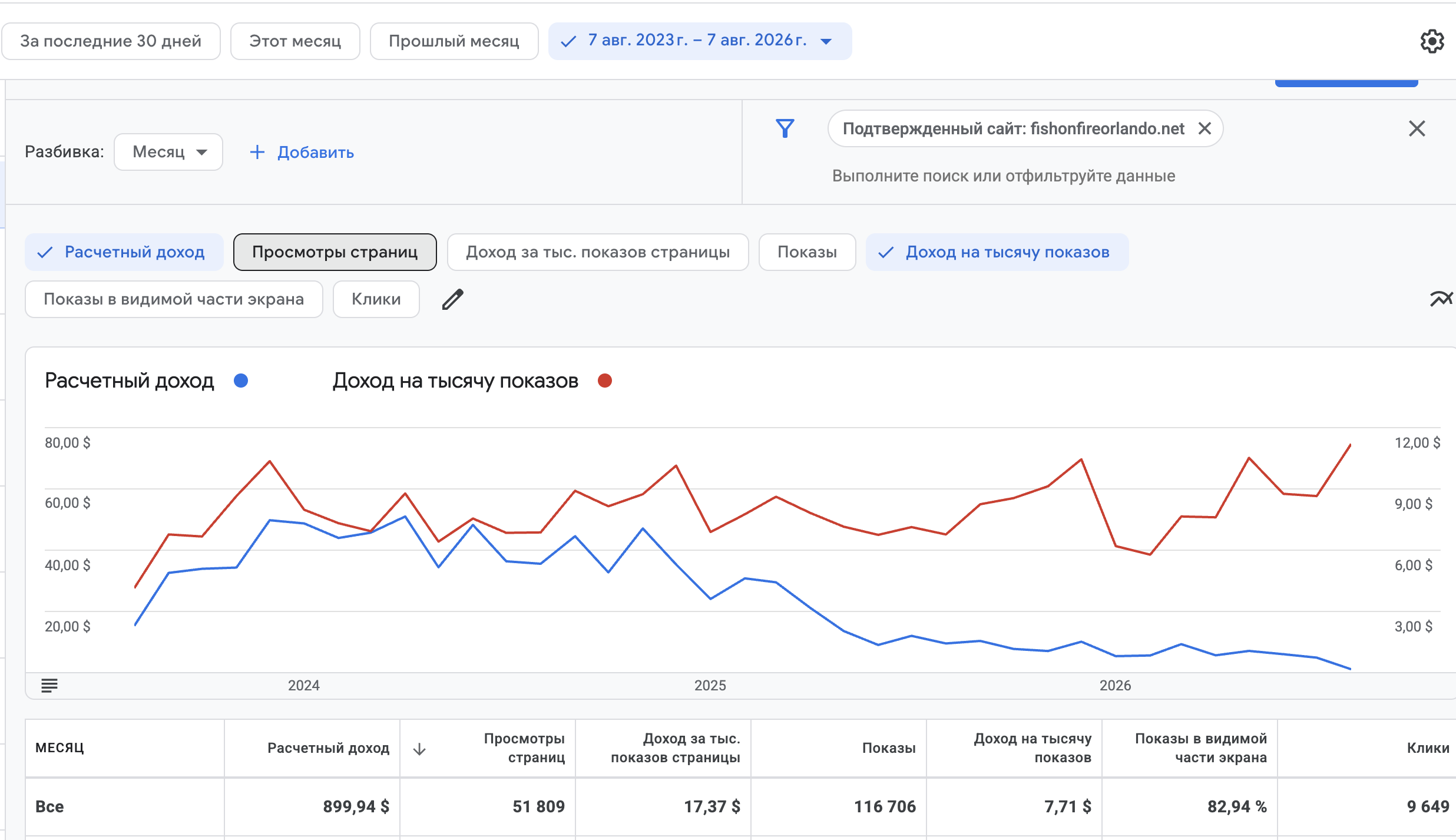The height and width of the screenshot is (840, 1456).
Task: Click the chart type line icon
Action: click(x=1441, y=299)
